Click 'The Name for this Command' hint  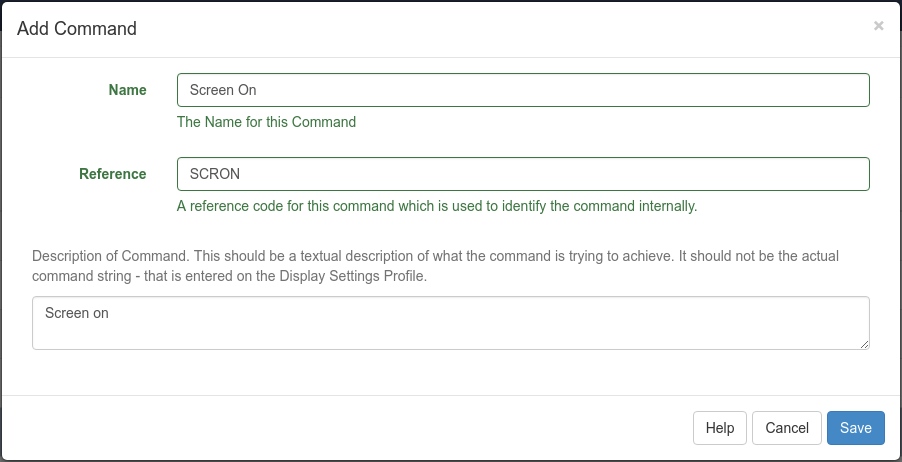point(266,122)
